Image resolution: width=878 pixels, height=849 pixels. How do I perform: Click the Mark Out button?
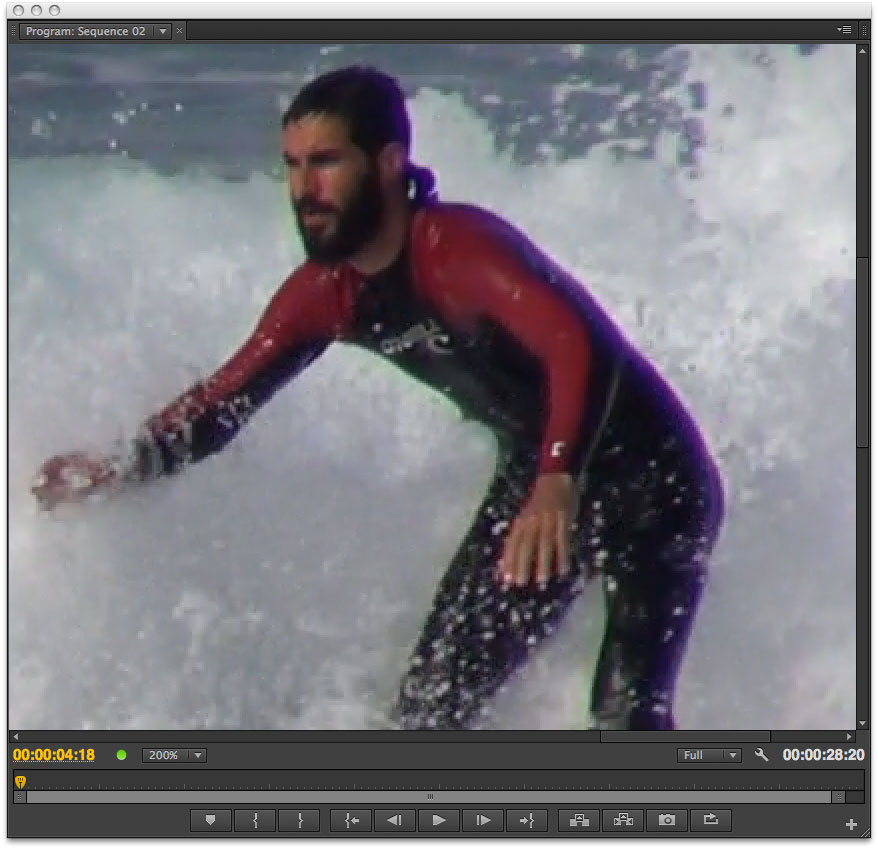click(300, 820)
